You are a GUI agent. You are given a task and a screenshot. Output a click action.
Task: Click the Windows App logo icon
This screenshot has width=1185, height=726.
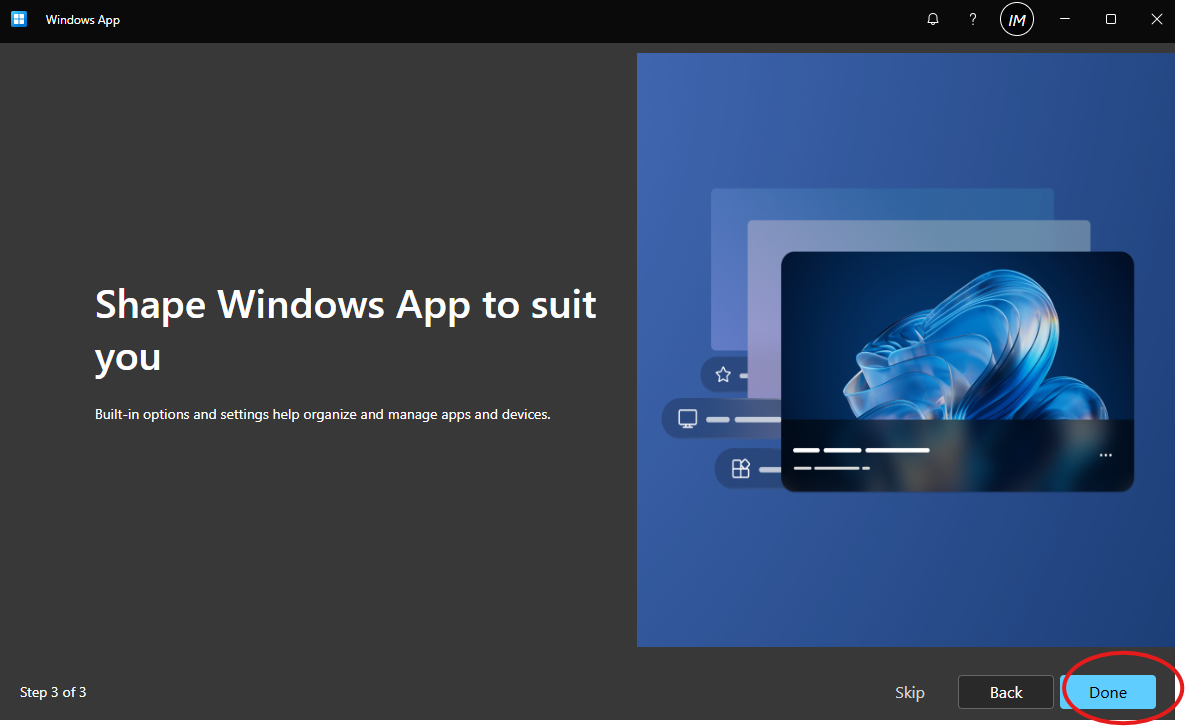(x=19, y=19)
